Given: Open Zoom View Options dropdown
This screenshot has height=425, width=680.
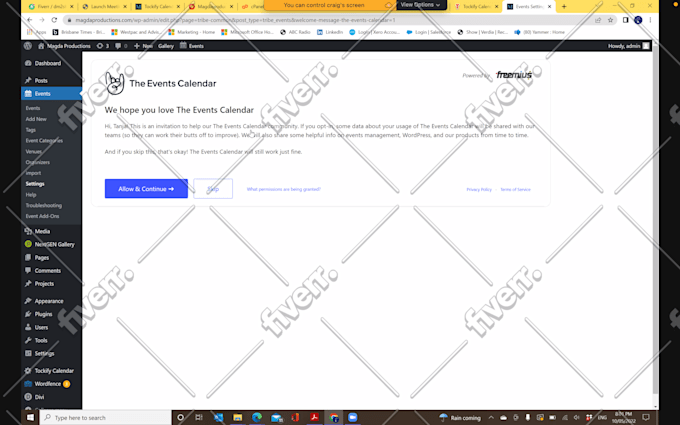Looking at the screenshot, I should tap(420, 5).
